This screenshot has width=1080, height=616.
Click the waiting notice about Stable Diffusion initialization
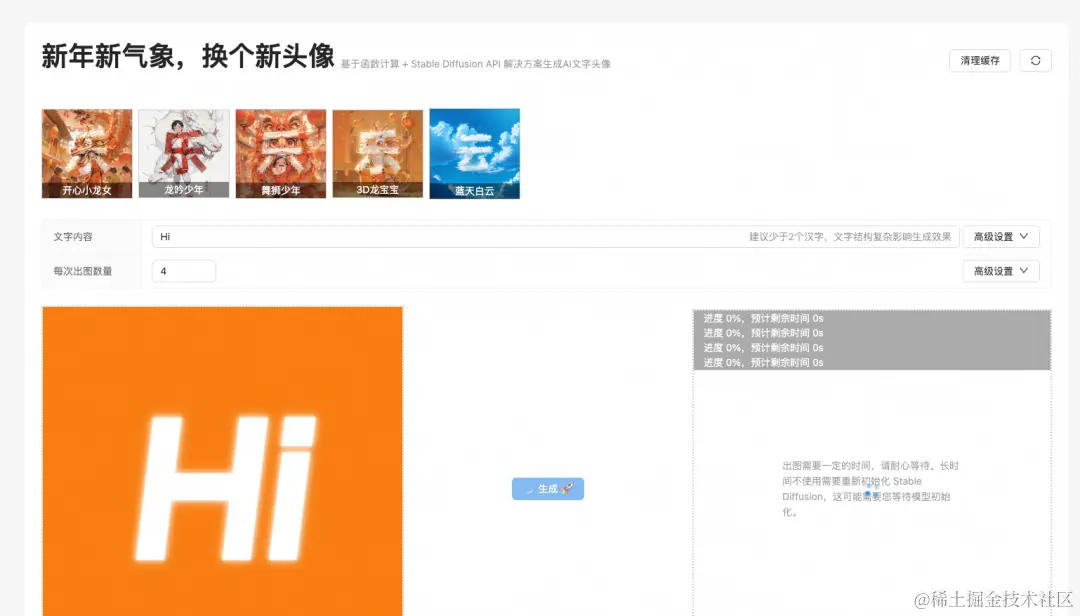(871, 481)
